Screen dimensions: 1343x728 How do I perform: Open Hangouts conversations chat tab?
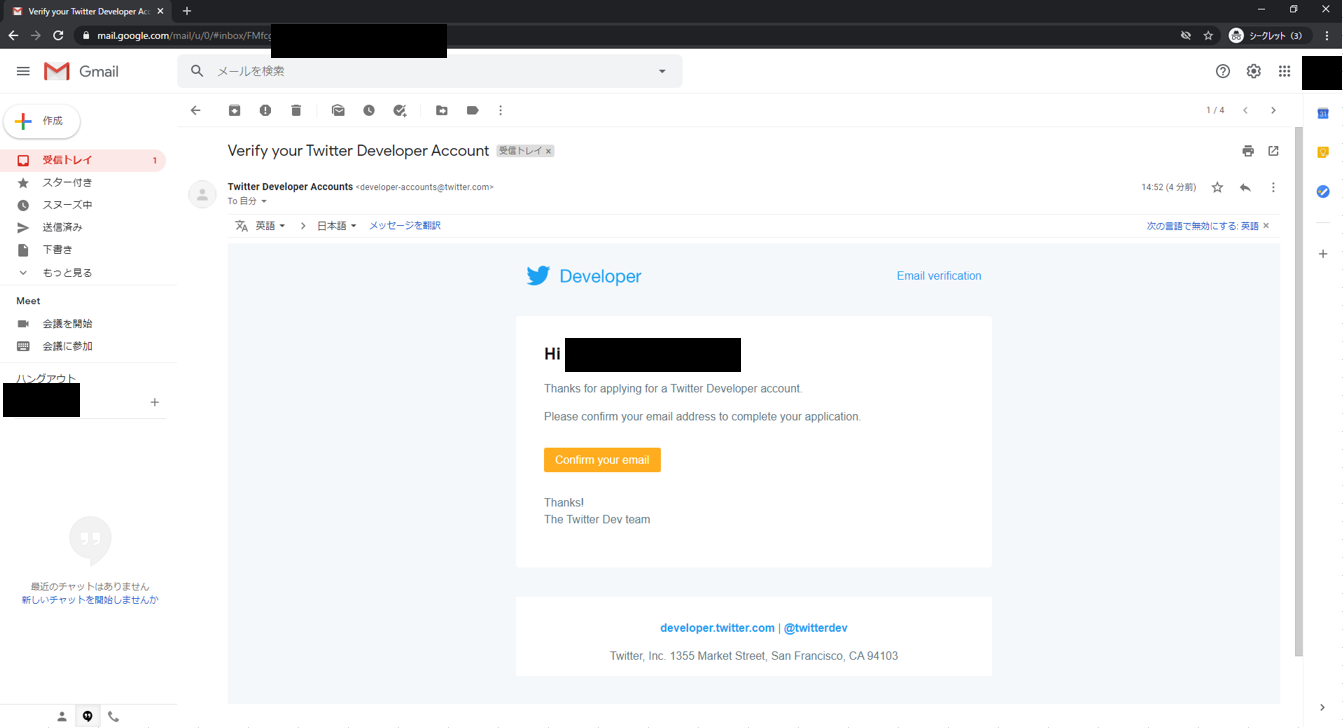[88, 716]
